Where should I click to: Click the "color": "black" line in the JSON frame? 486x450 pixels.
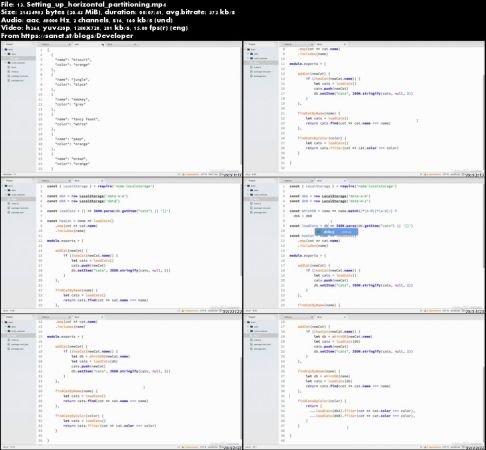[x=71, y=85]
